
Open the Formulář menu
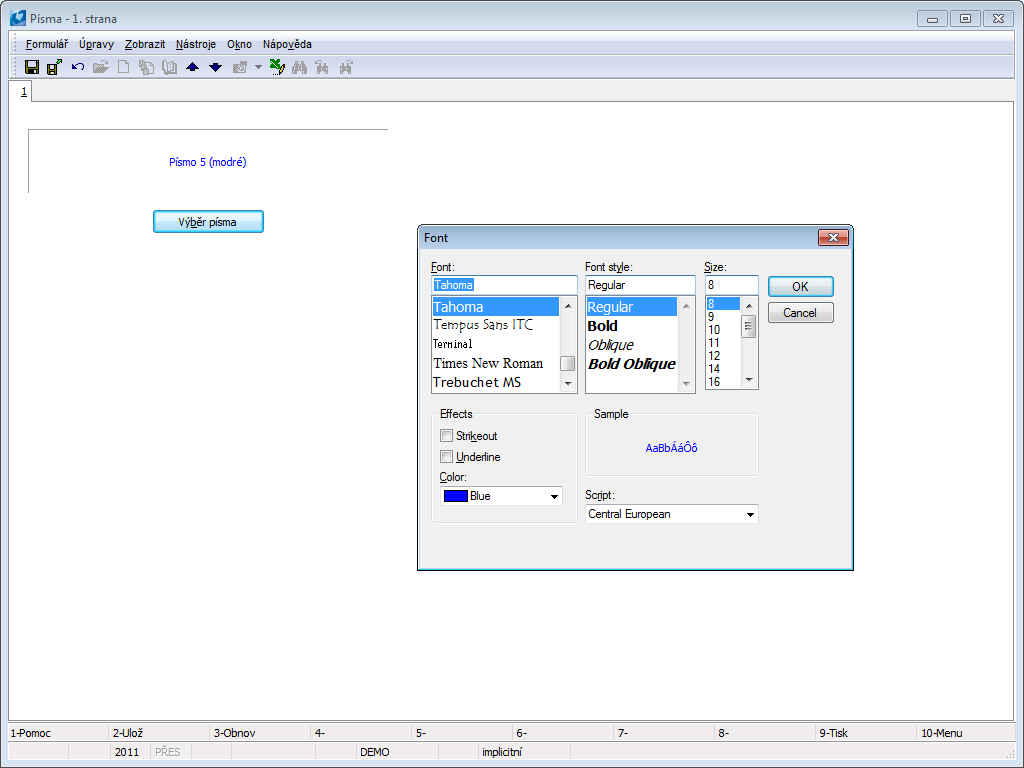[x=47, y=44]
